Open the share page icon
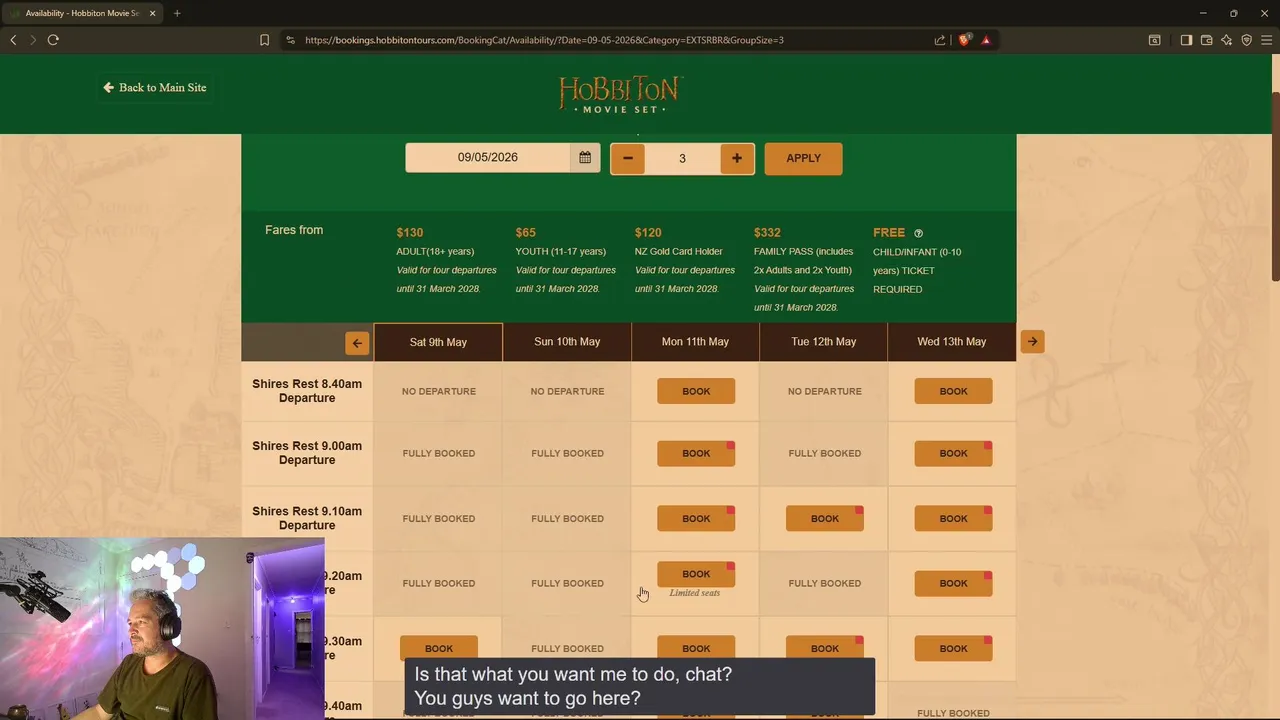Viewport: 1280px width, 720px height. (940, 40)
